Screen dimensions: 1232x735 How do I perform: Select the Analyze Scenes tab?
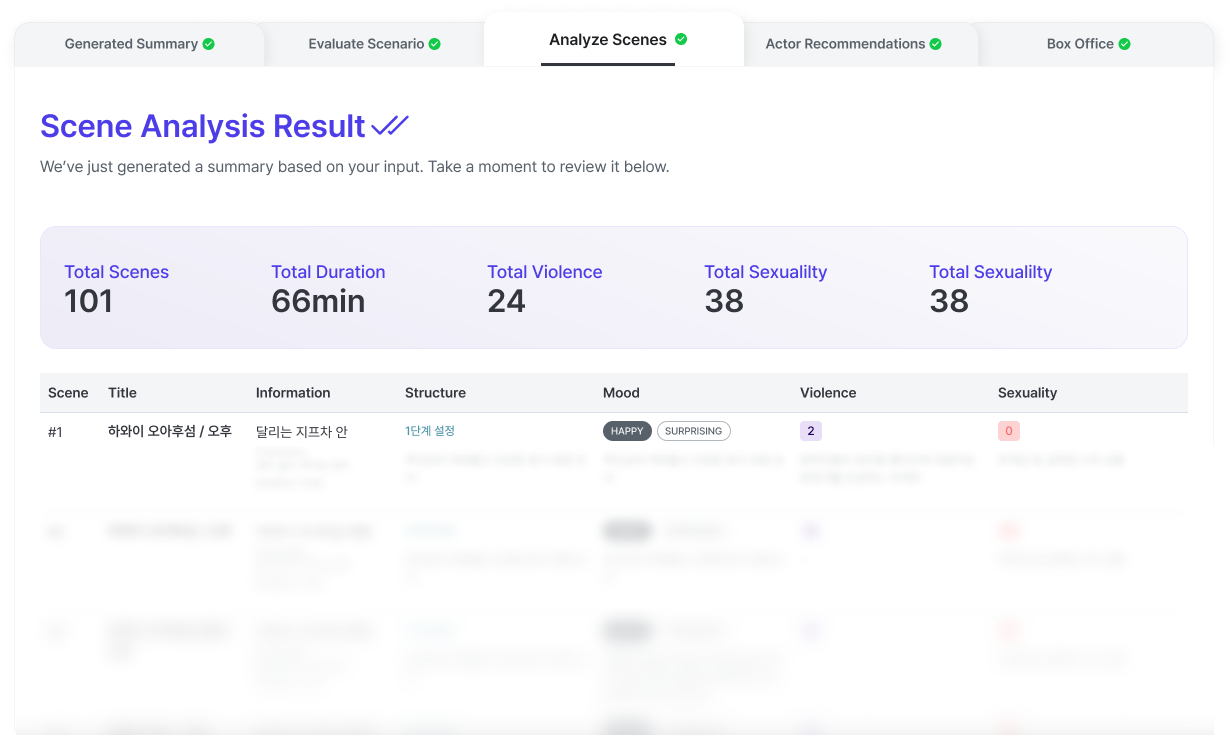tap(614, 40)
